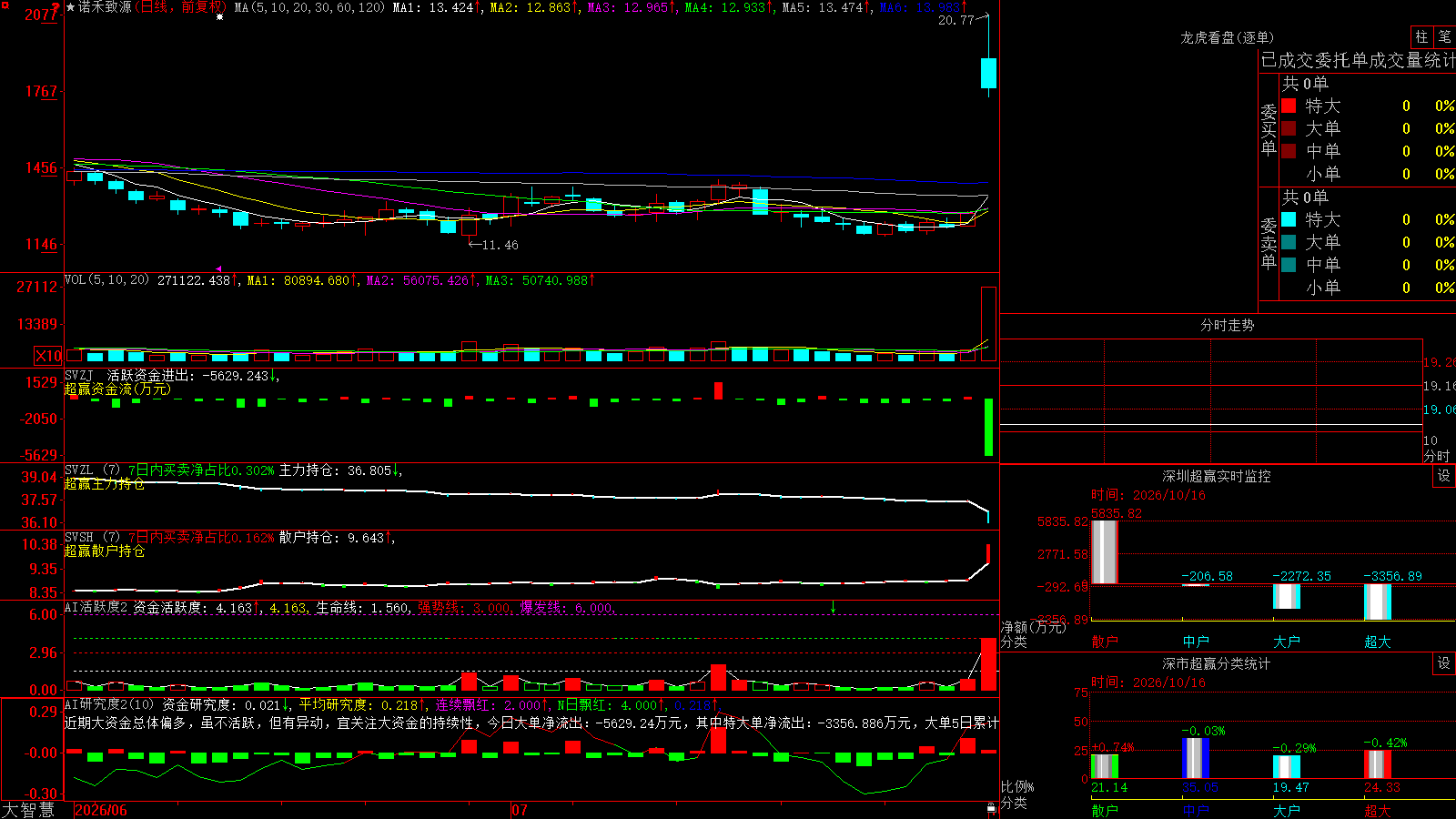Click the red question mark icon at top-left
Screen dimensions: 1456x819
pos(56,7)
